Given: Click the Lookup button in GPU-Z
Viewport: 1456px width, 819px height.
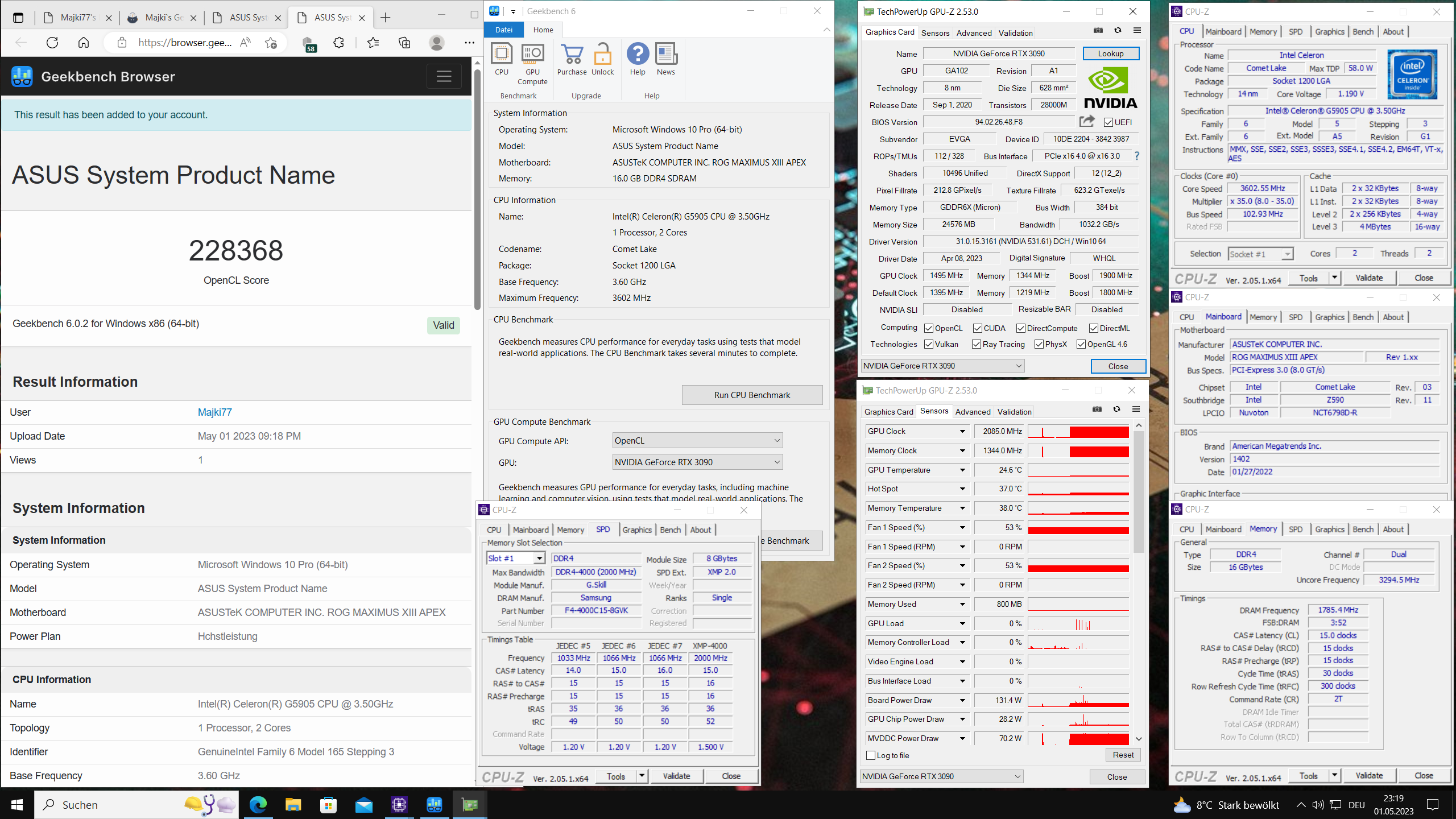Looking at the screenshot, I should [1111, 53].
